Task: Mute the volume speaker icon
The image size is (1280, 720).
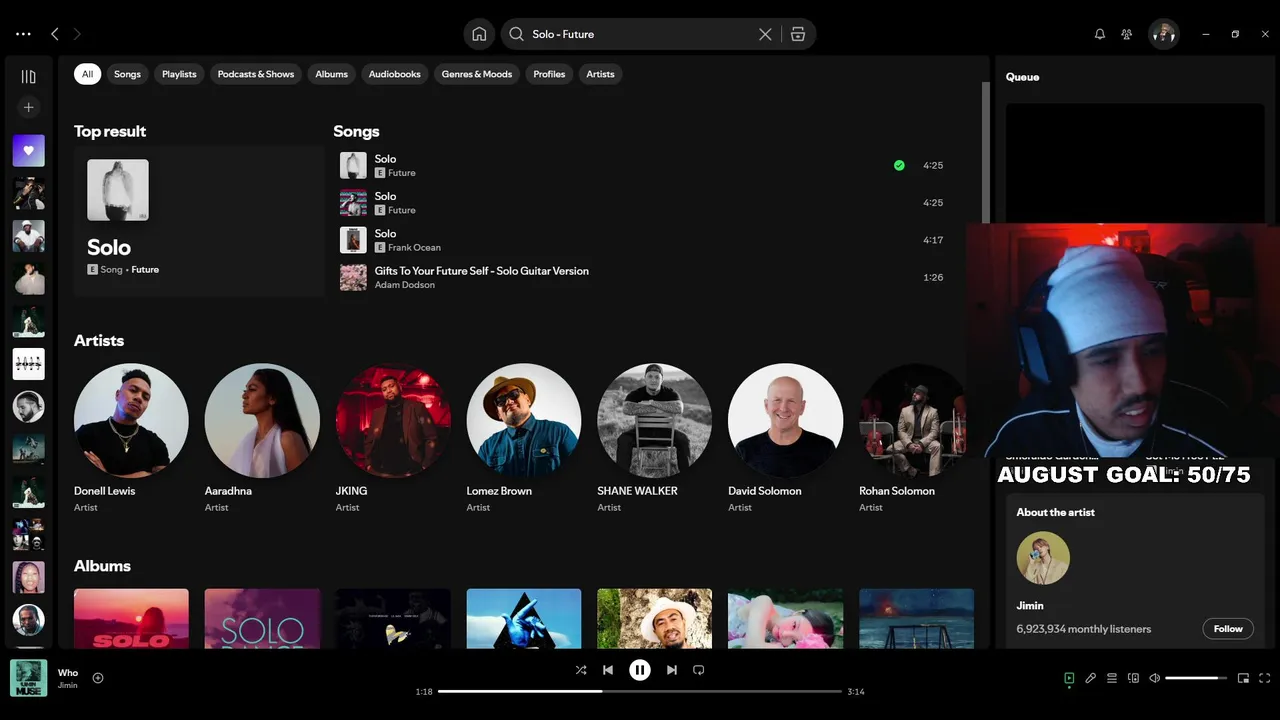Action: pos(1154,678)
